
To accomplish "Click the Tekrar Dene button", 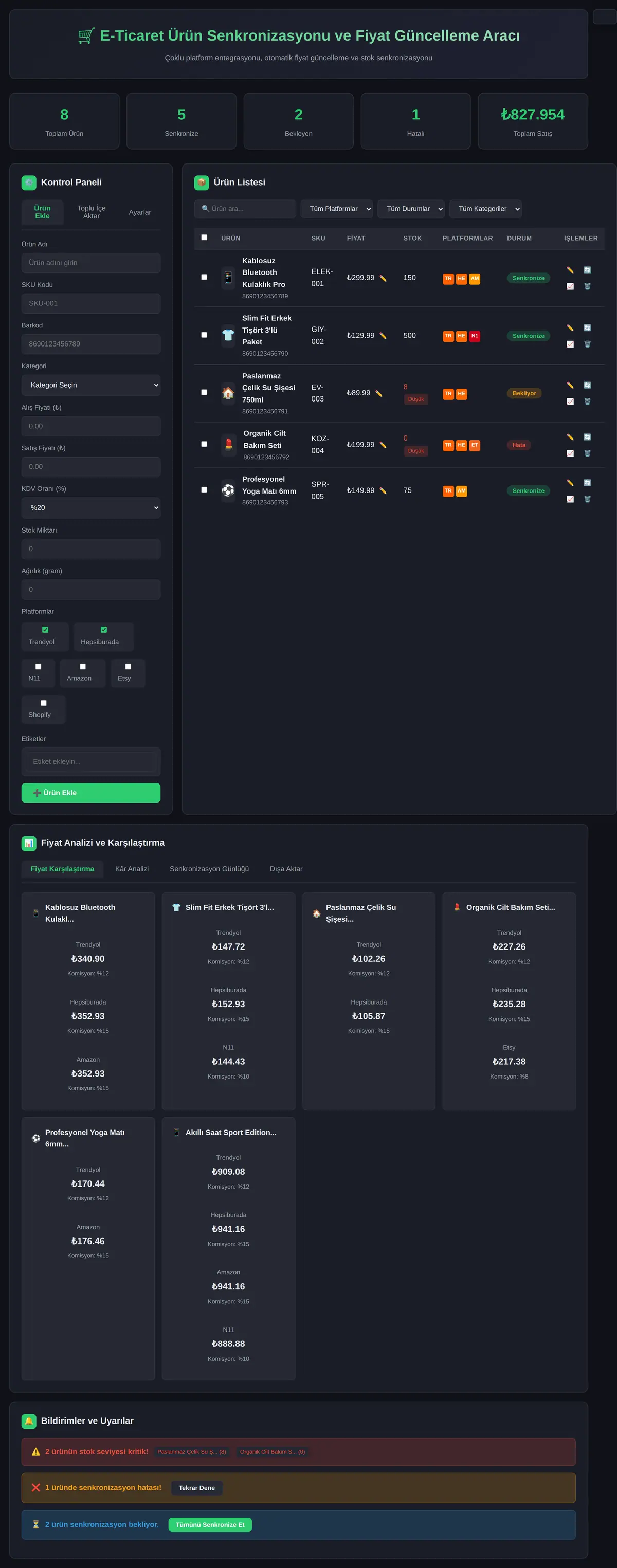I will tap(196, 1488).
